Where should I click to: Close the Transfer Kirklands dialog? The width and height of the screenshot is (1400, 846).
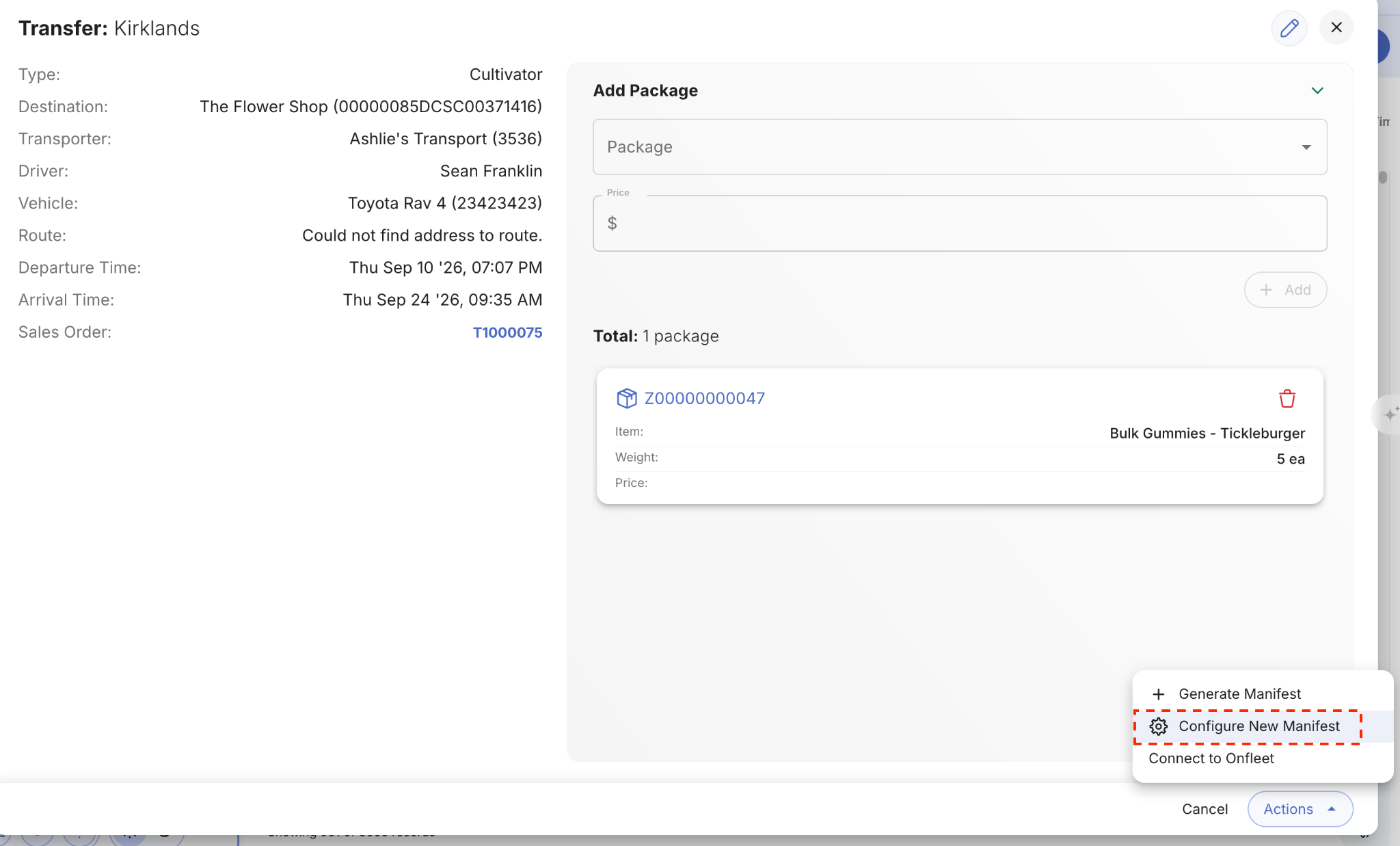(1336, 27)
